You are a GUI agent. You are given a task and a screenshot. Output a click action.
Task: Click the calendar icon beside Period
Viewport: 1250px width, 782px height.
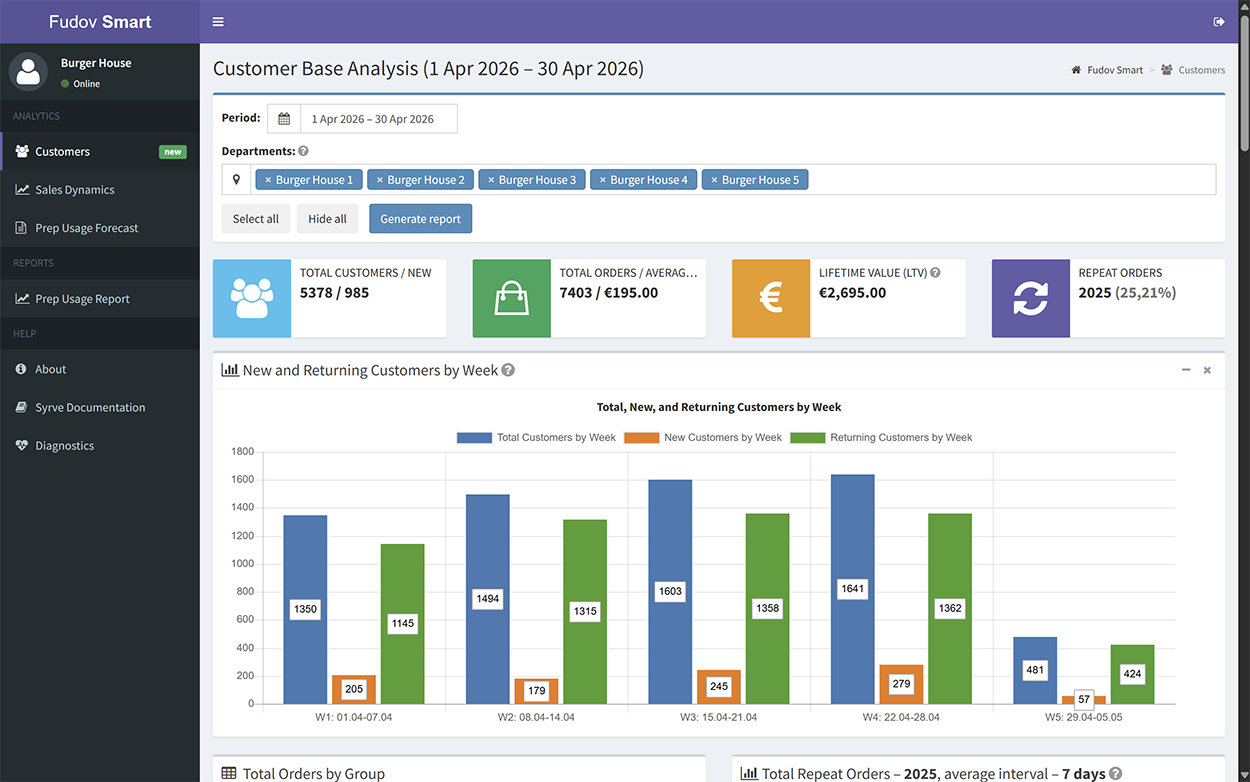pos(284,119)
